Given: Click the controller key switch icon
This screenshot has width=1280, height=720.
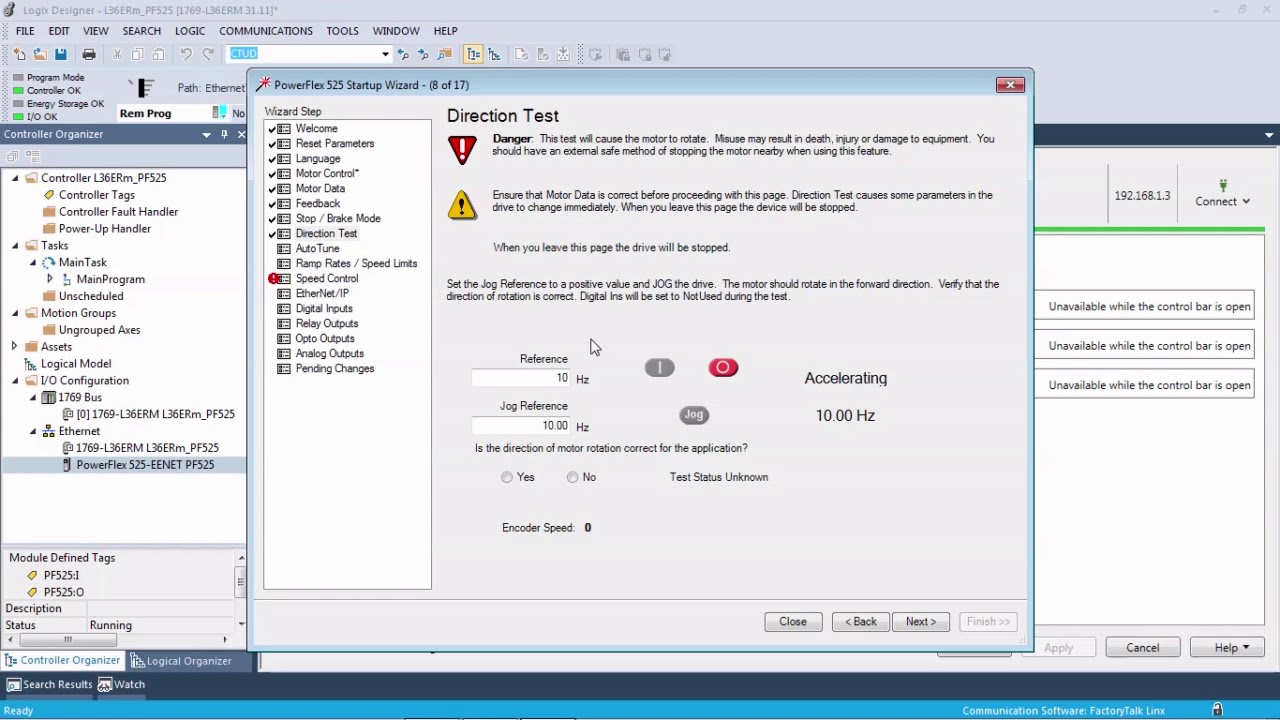Looking at the screenshot, I should coord(144,88).
